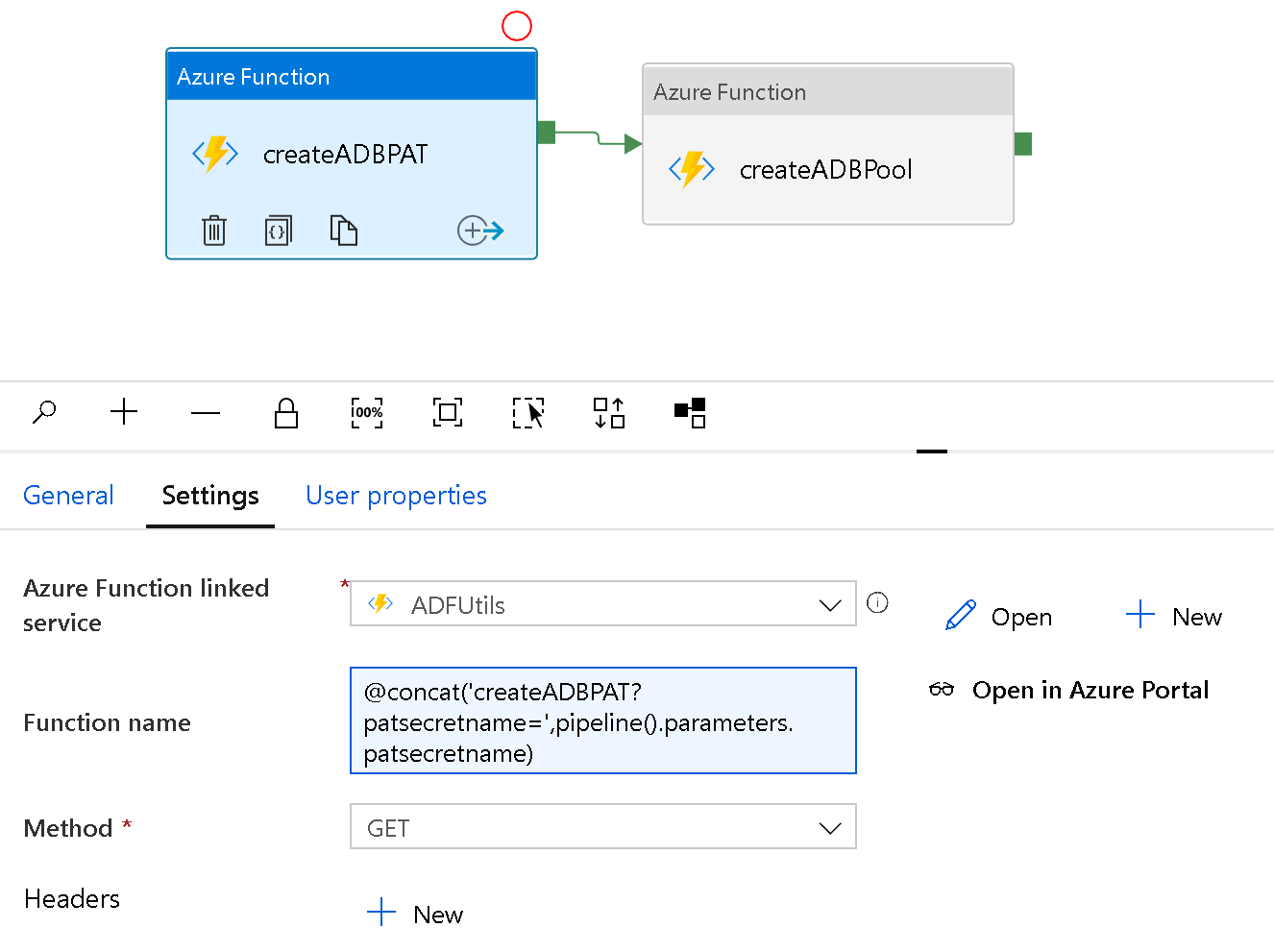Reset canvas zoom to 100%

coord(366,413)
